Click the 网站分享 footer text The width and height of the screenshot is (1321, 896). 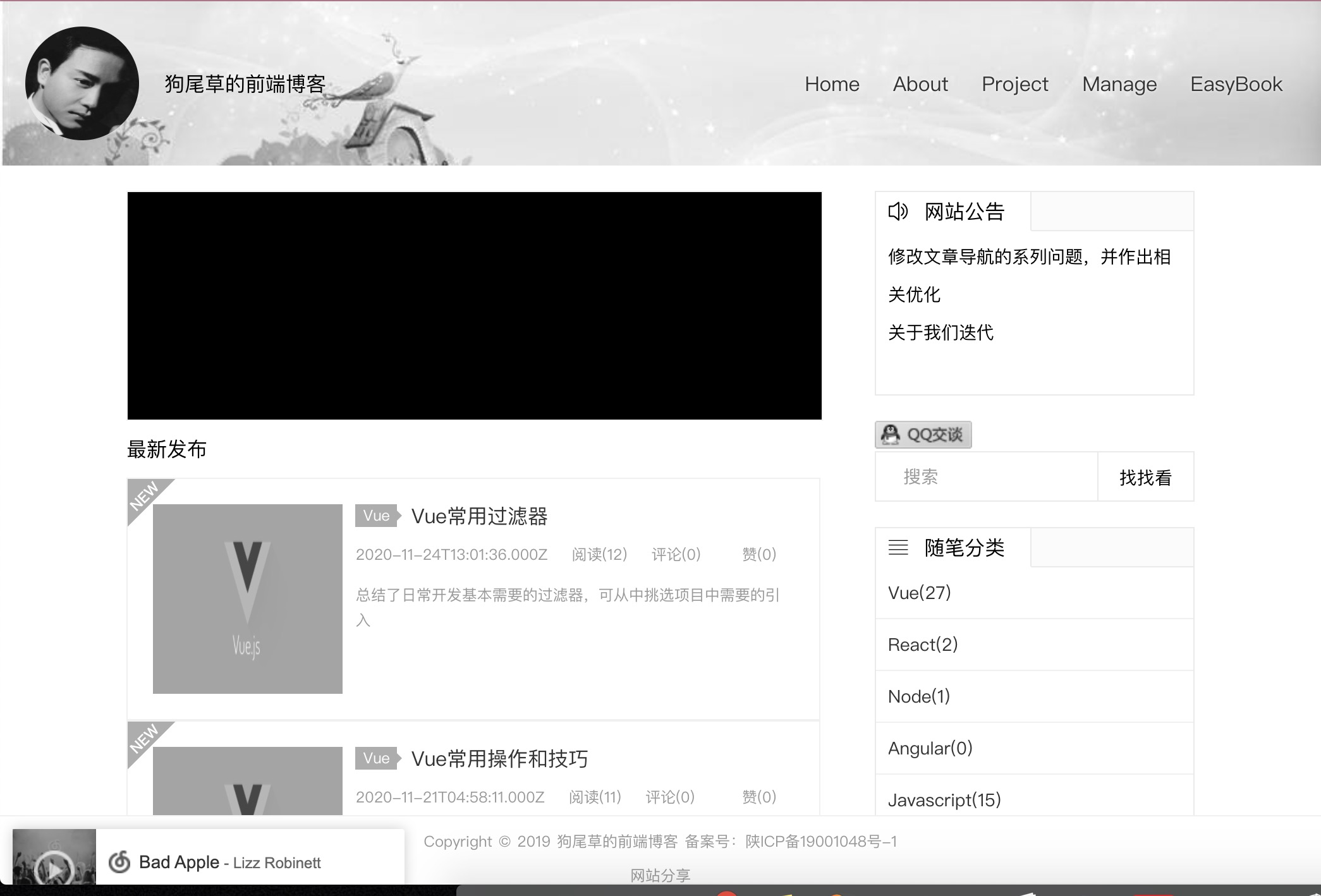pyautogui.click(x=660, y=875)
